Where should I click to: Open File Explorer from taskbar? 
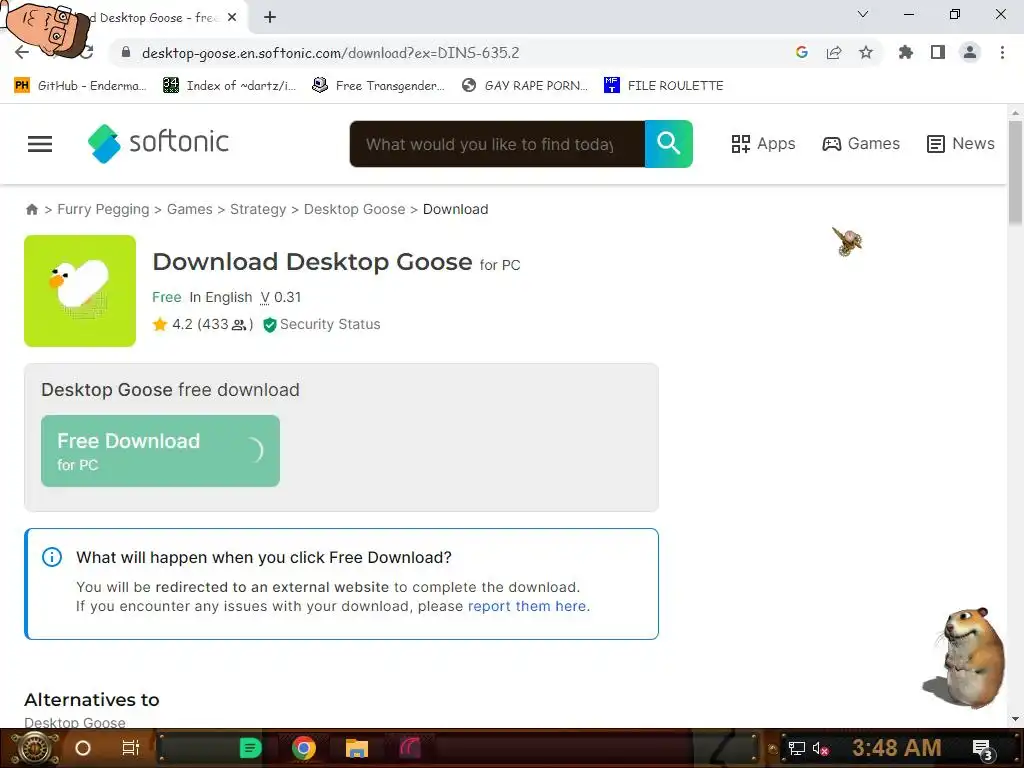click(x=357, y=748)
